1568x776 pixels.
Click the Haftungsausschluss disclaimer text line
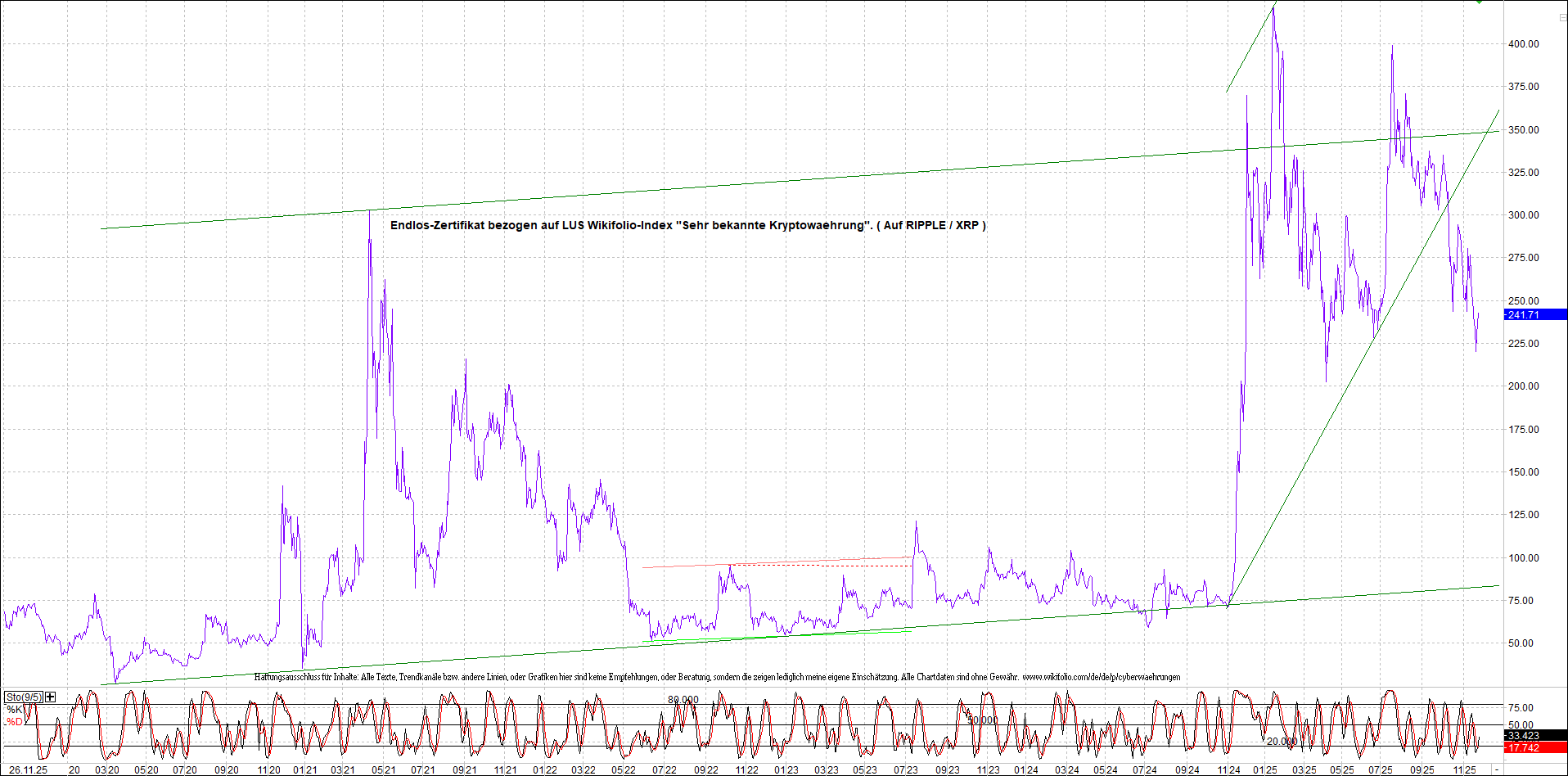pyautogui.click(x=717, y=677)
